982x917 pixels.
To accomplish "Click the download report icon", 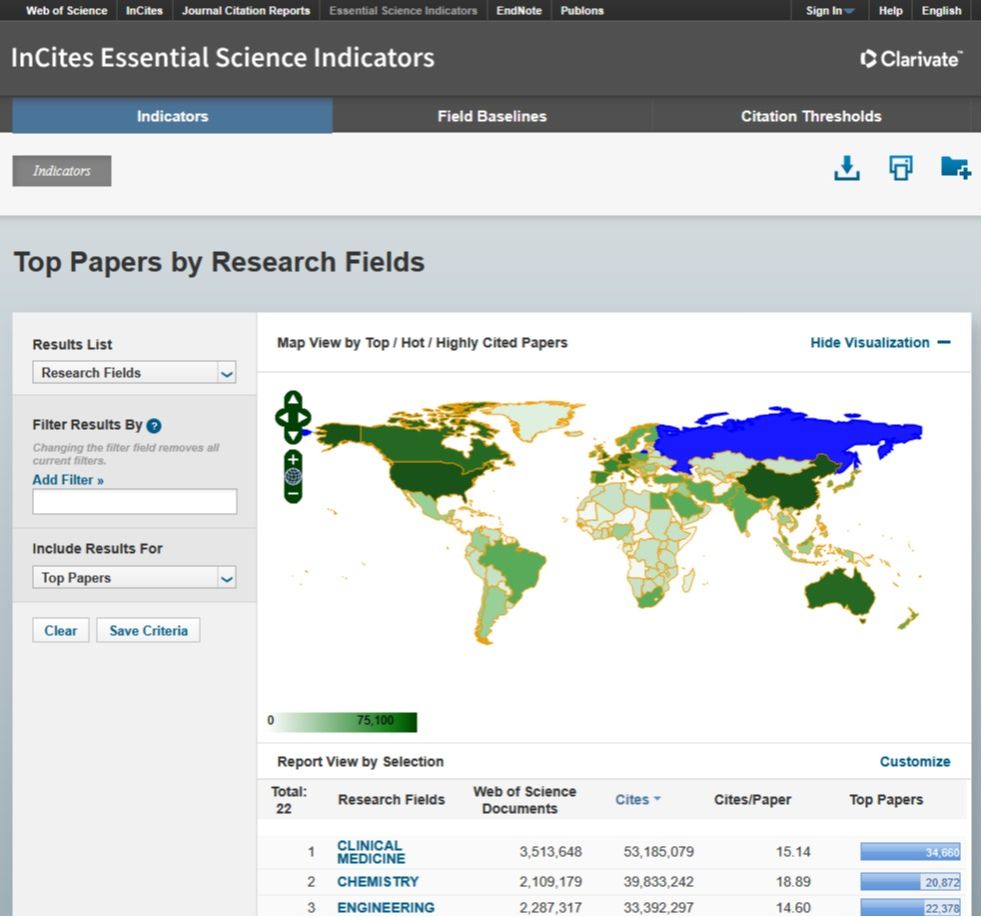I will coord(847,169).
